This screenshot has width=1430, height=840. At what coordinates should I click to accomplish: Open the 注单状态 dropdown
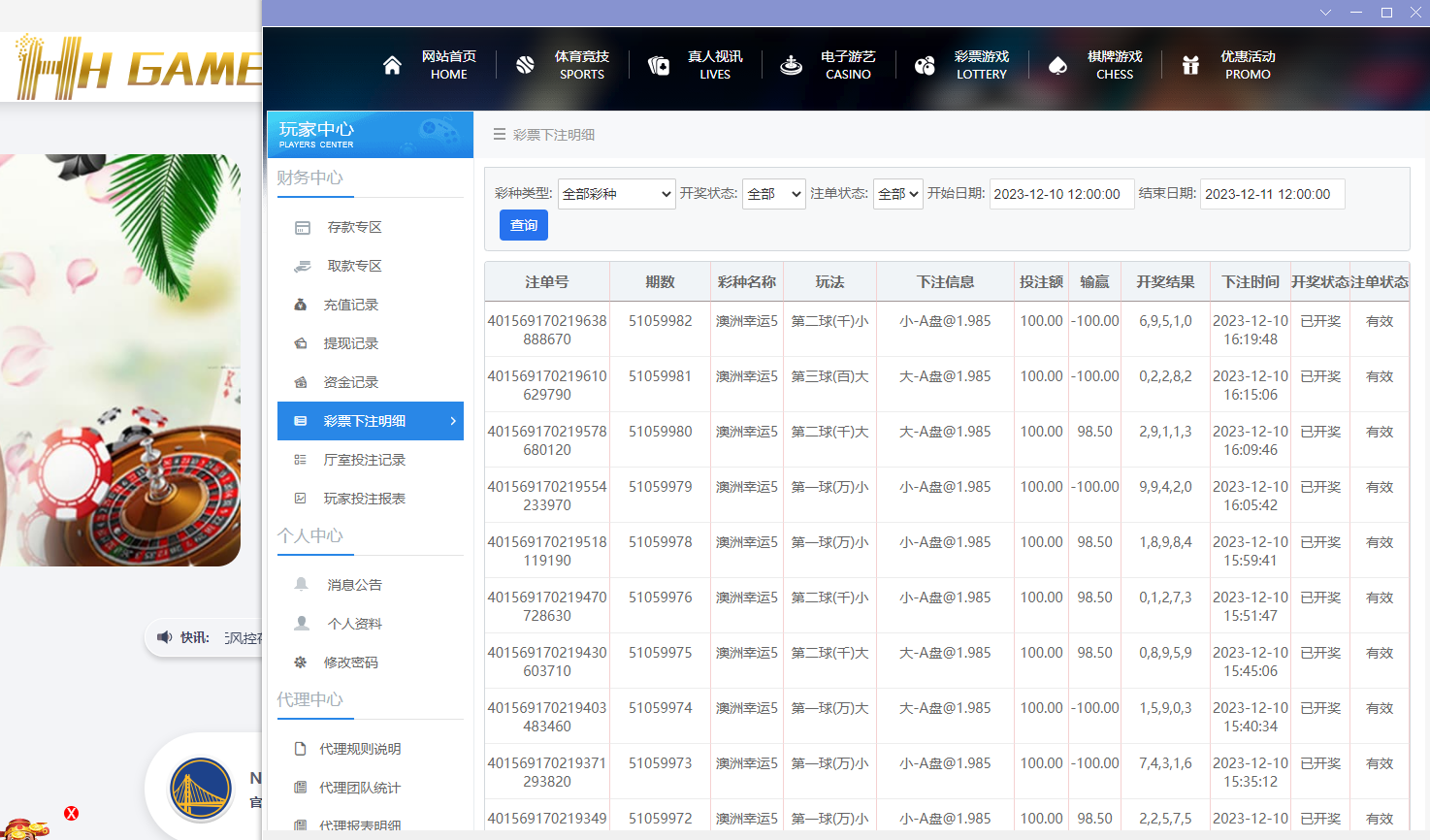(x=897, y=194)
